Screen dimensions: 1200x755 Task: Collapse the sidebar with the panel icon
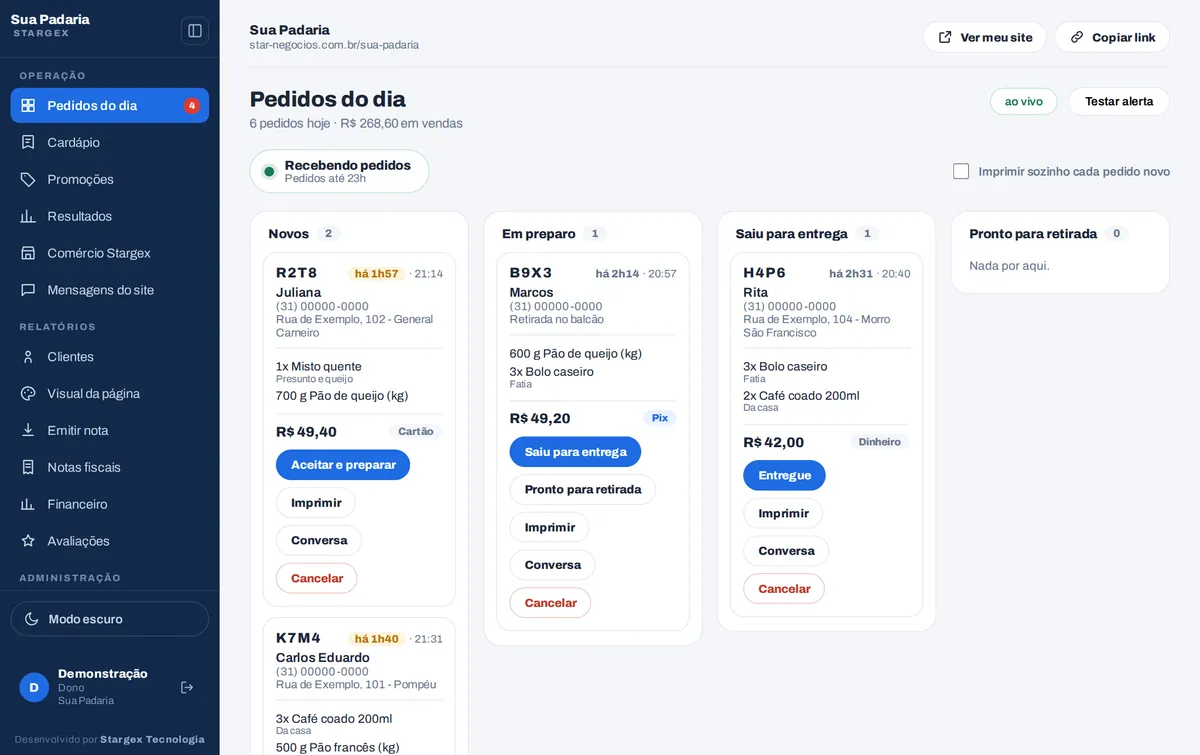click(195, 31)
